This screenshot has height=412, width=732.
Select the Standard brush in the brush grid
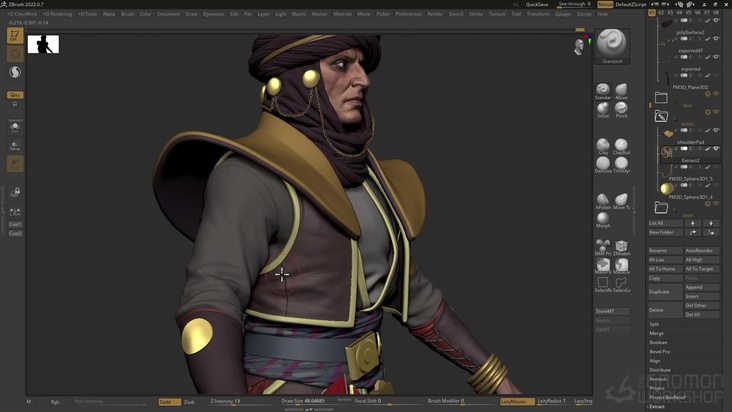603,91
